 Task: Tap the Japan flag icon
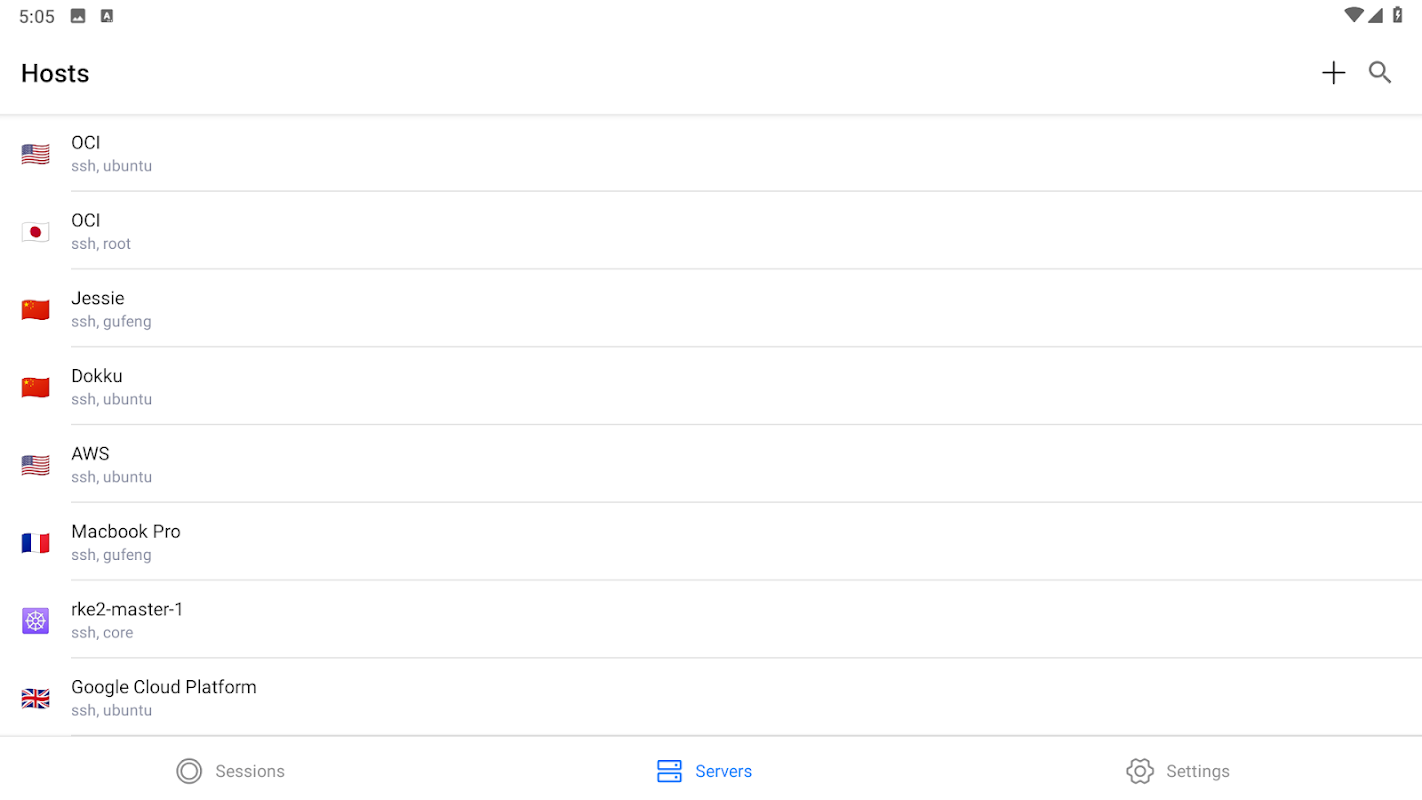pyautogui.click(x=35, y=232)
